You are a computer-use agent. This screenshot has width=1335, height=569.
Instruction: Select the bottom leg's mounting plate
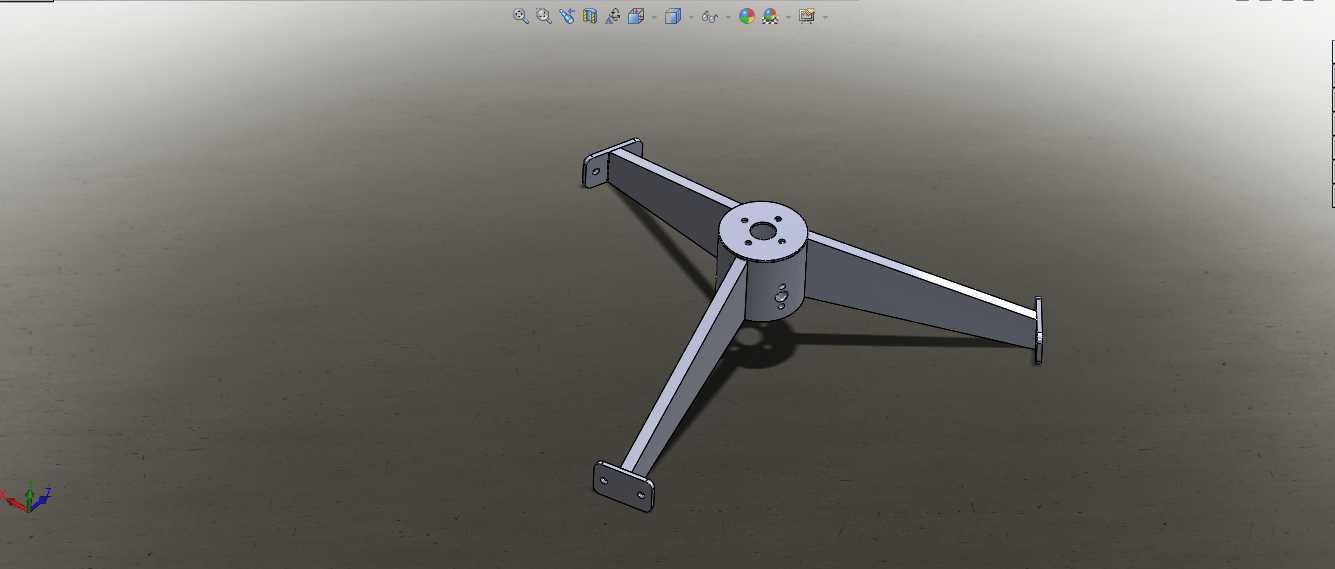tap(624, 486)
